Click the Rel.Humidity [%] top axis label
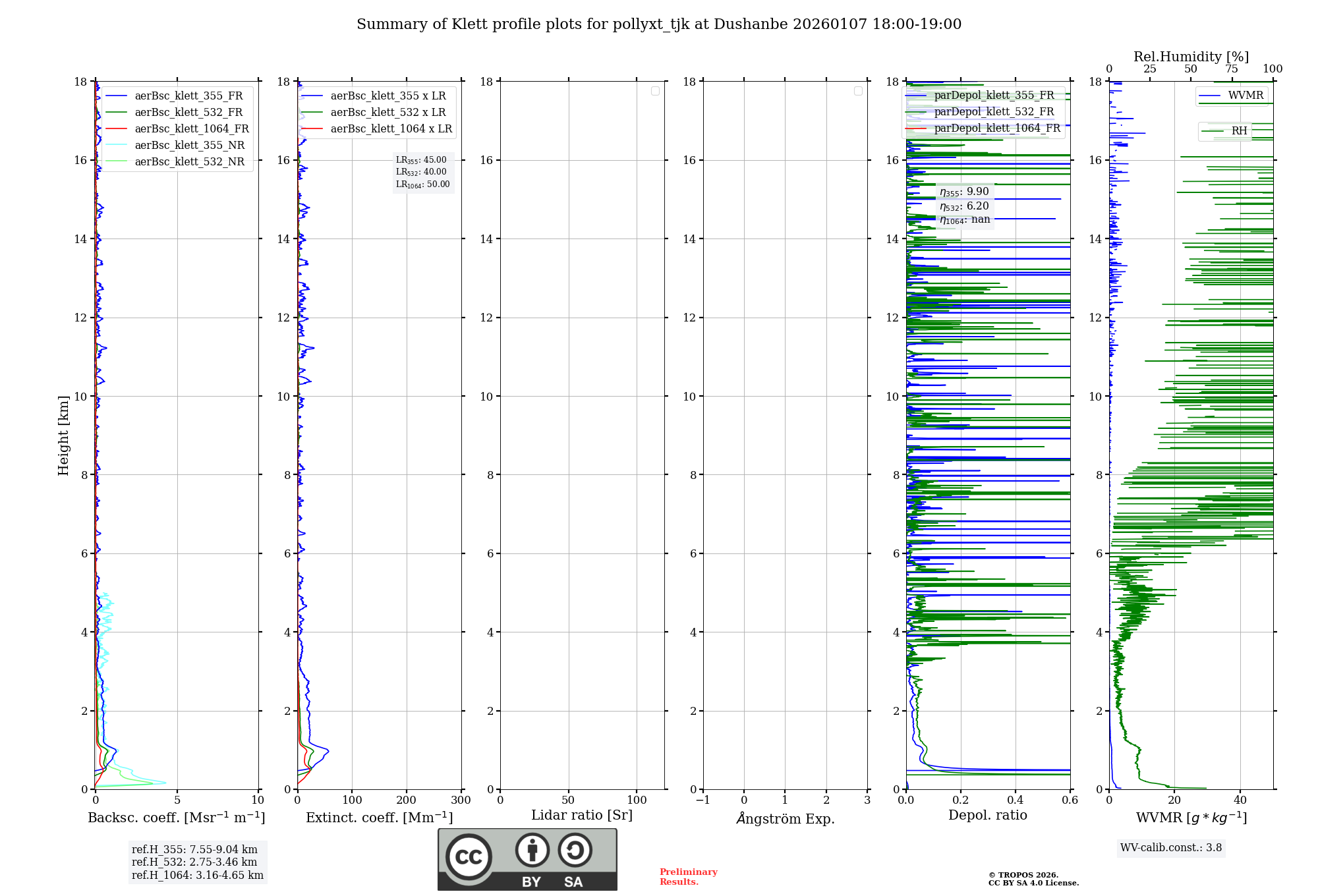1318x896 pixels. (x=1191, y=57)
